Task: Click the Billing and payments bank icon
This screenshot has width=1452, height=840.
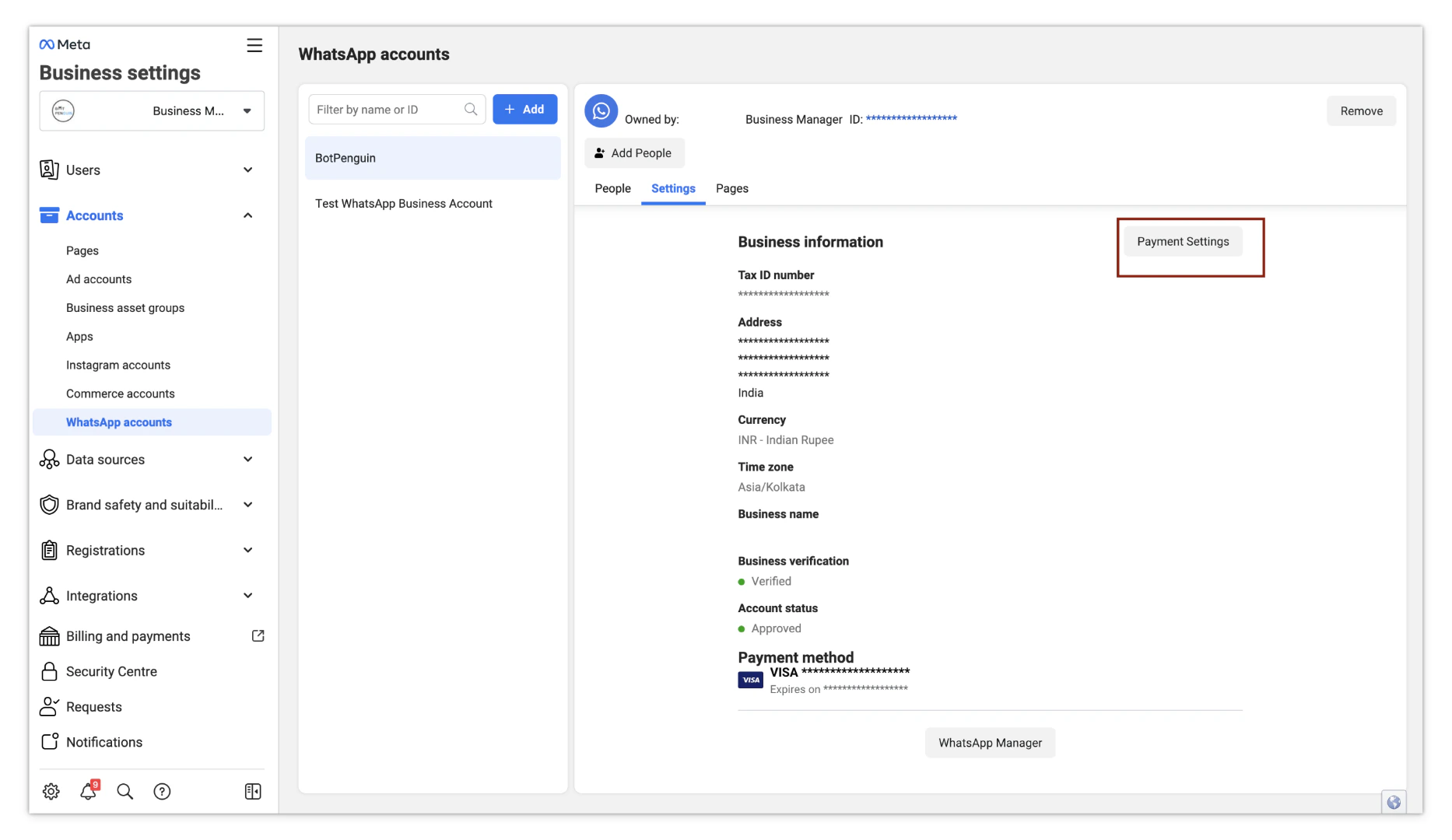Action: pos(49,636)
